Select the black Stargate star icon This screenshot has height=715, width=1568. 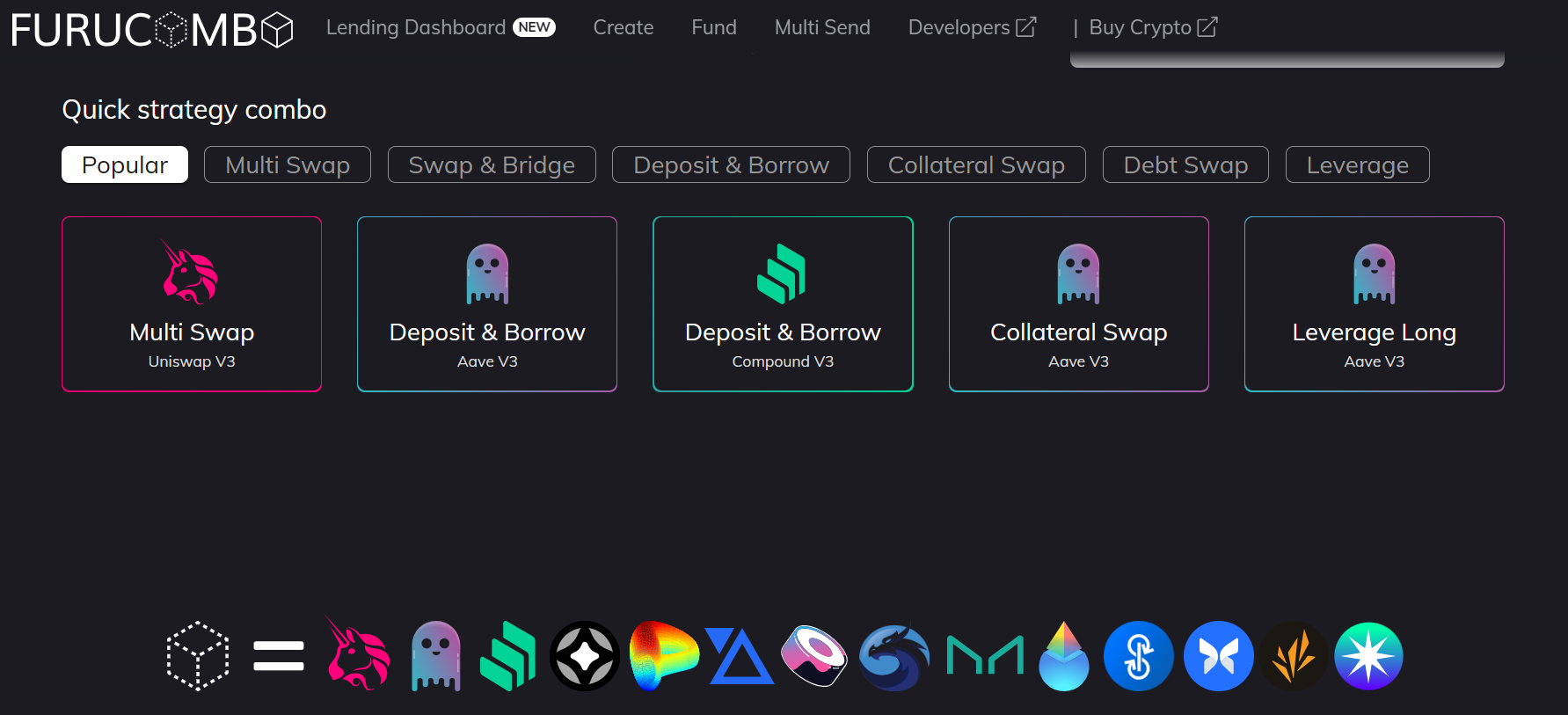pos(585,656)
